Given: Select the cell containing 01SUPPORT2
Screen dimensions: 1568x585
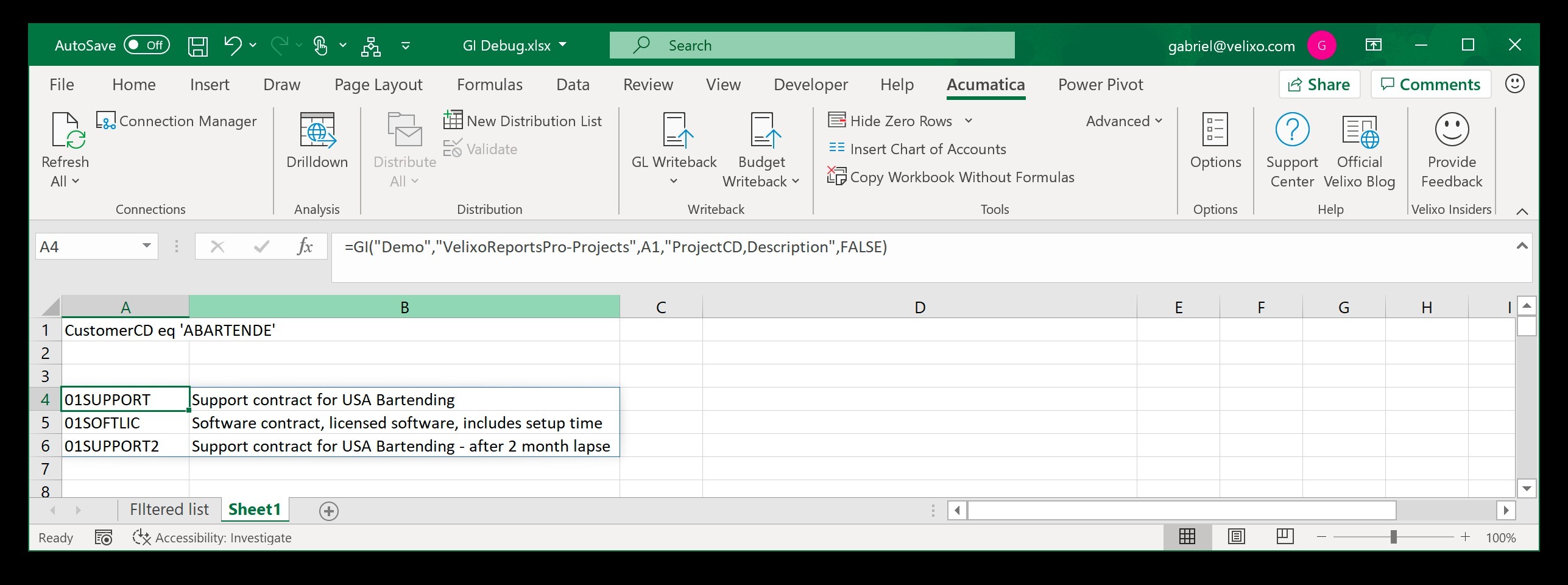Looking at the screenshot, I should coord(125,445).
